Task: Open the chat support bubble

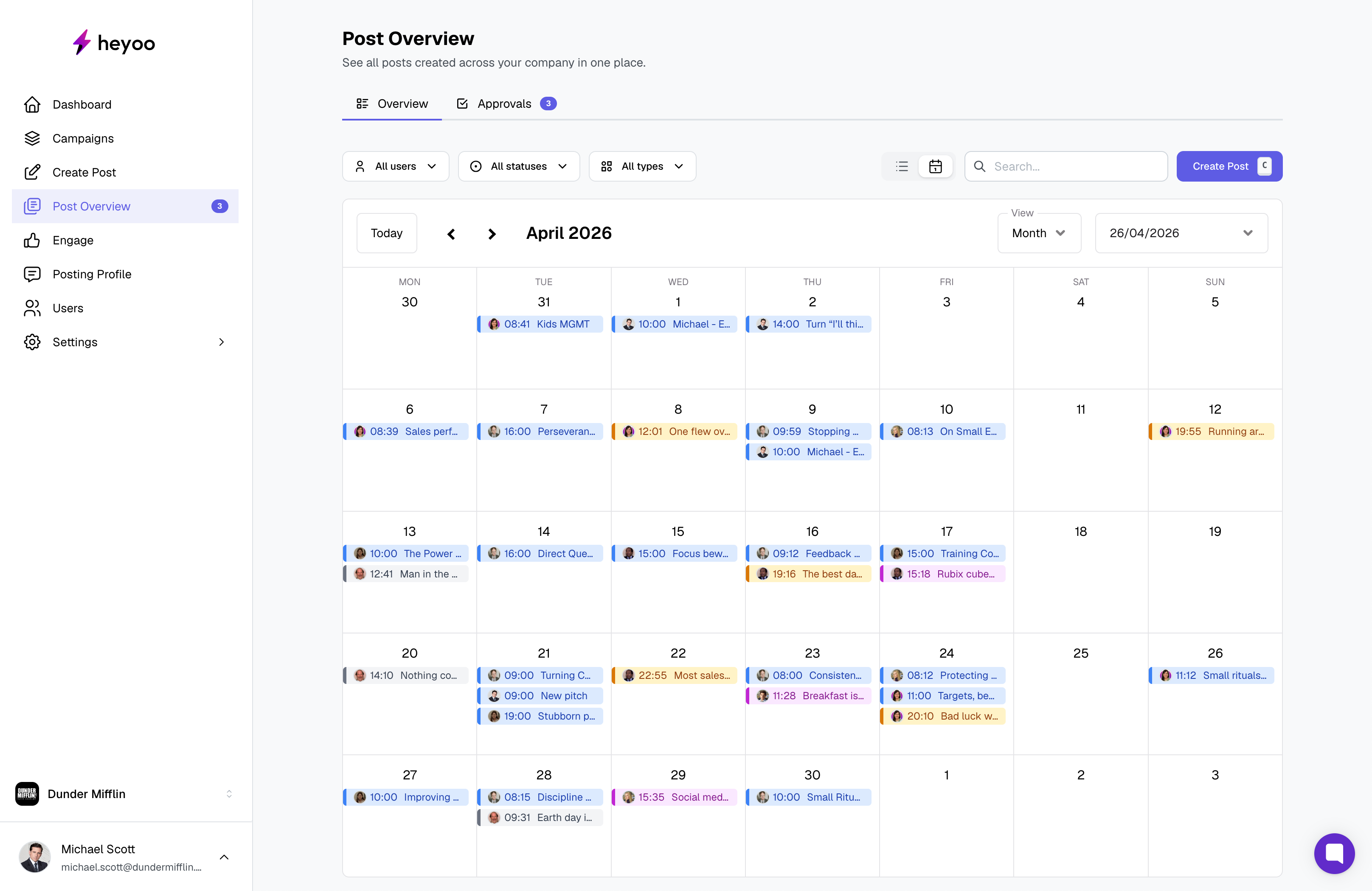Action: point(1334,853)
